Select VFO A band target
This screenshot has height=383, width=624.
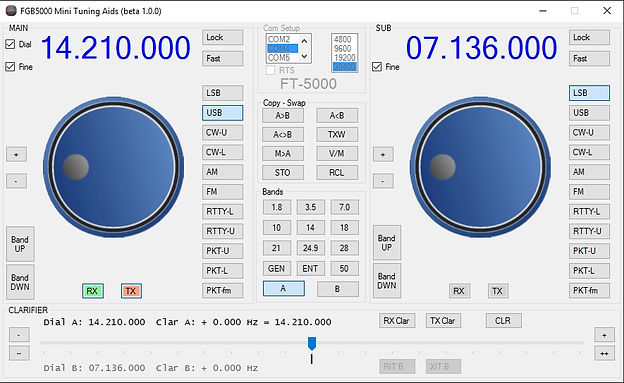(283, 289)
